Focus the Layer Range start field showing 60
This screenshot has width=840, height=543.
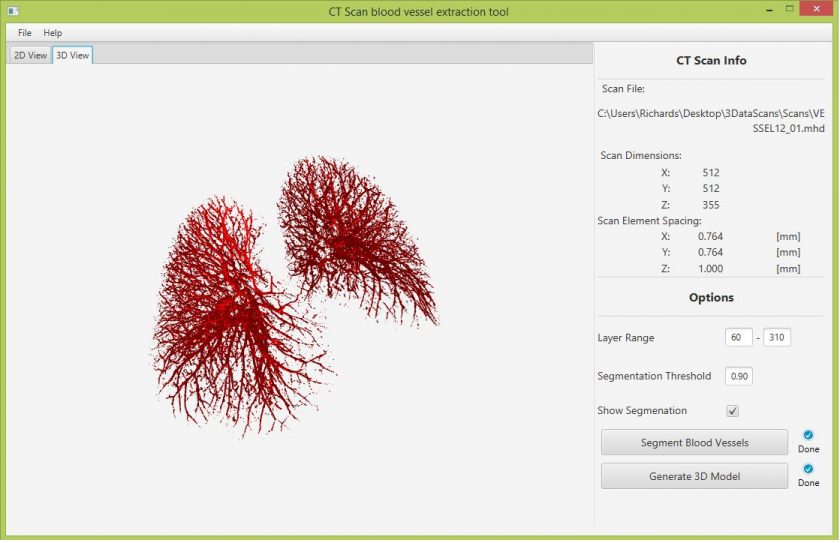pos(739,338)
